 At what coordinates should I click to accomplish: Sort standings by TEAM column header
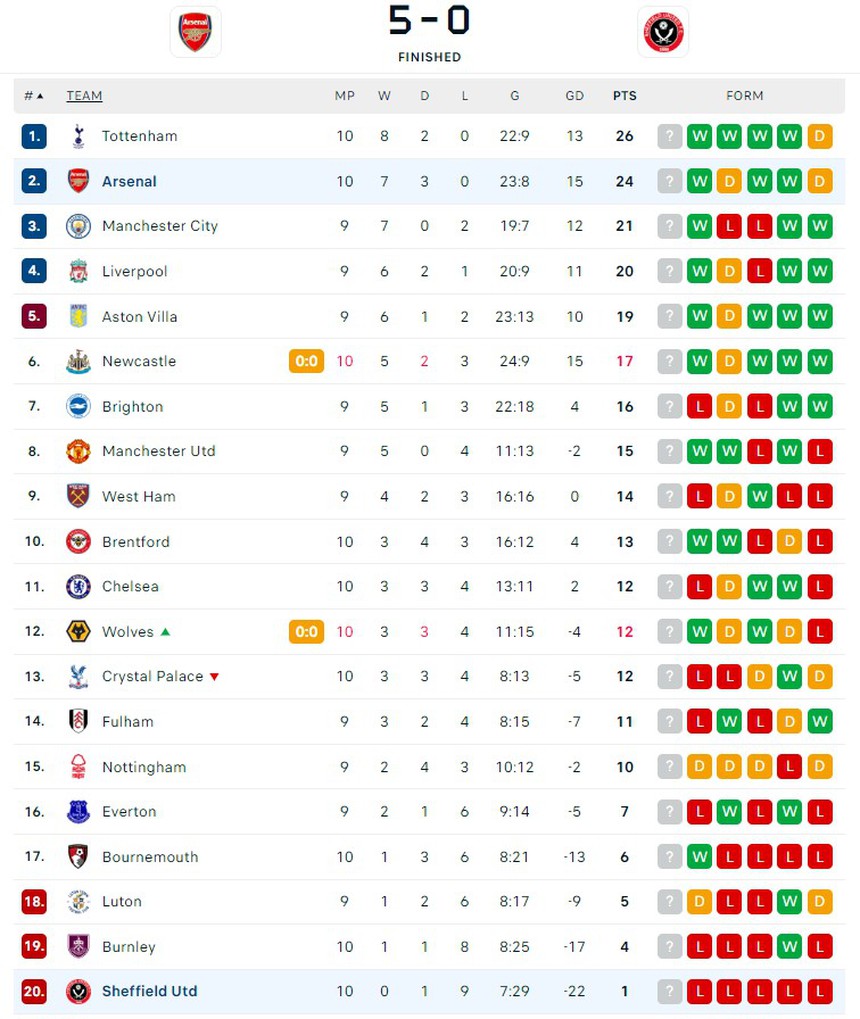point(84,96)
